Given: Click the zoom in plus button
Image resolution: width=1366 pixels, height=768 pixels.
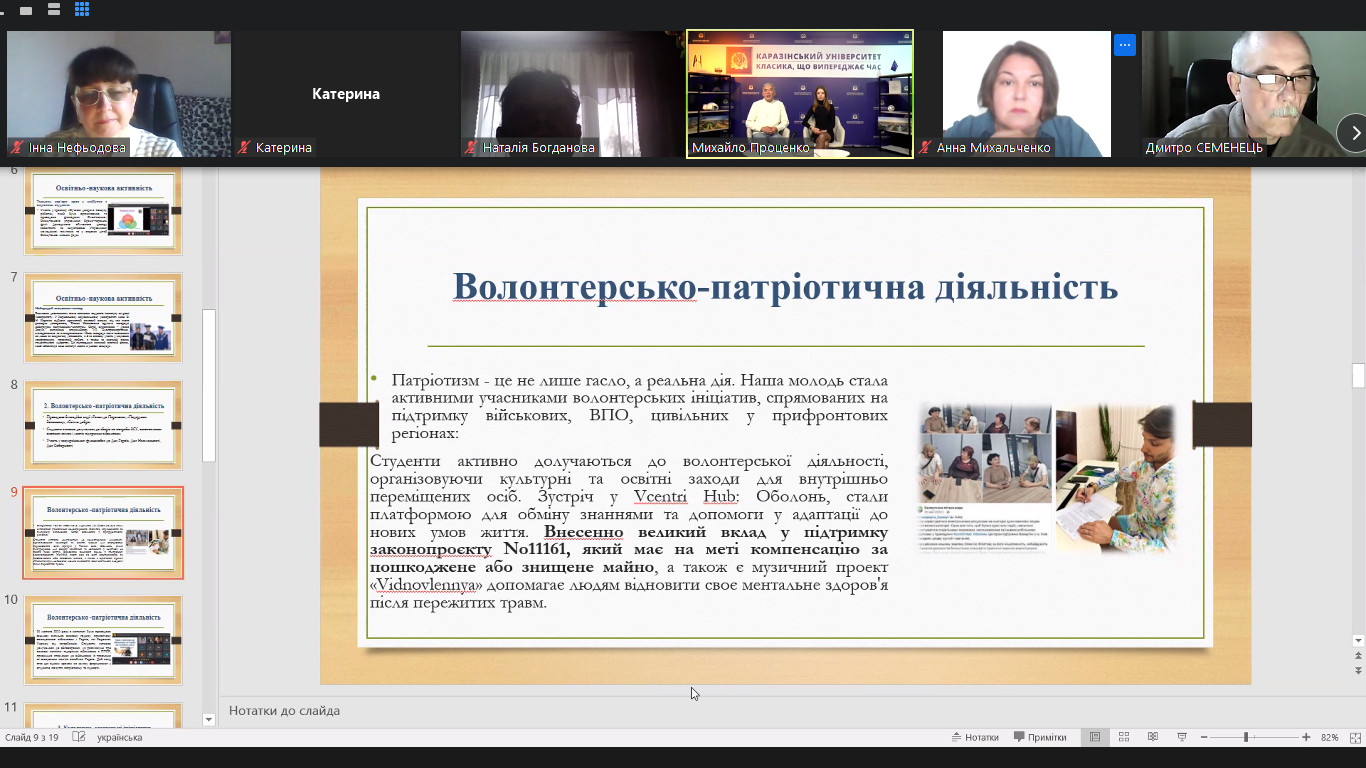Looking at the screenshot, I should (x=1306, y=737).
